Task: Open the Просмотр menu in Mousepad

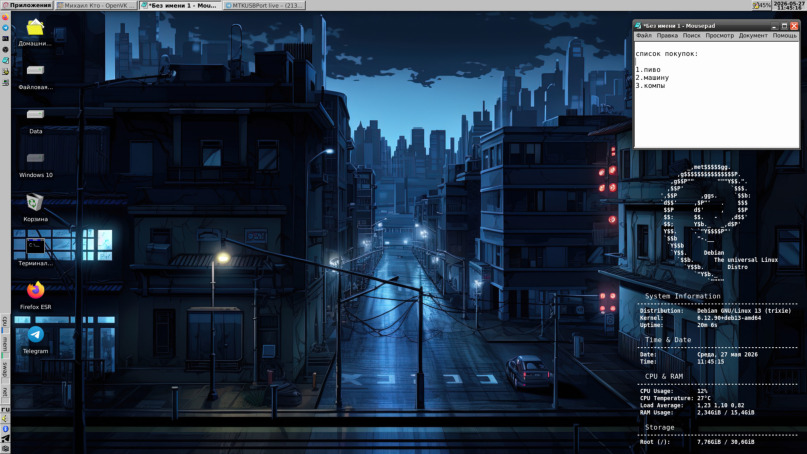Action: click(720, 36)
